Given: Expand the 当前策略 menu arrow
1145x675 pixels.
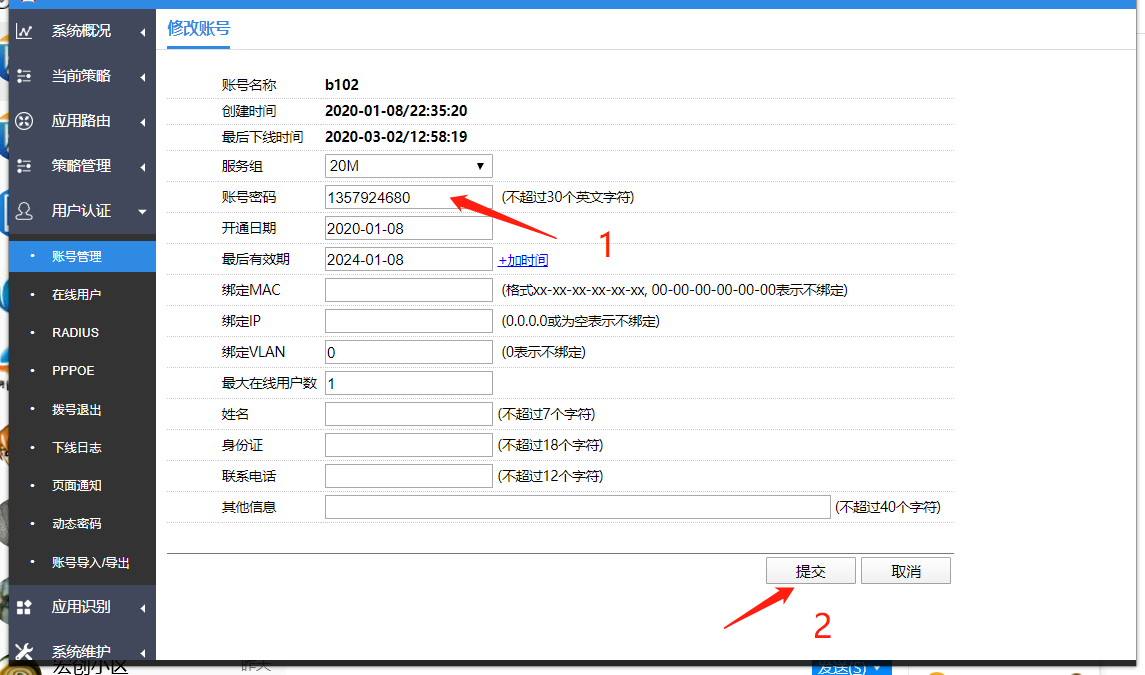Looking at the screenshot, I should (143, 77).
